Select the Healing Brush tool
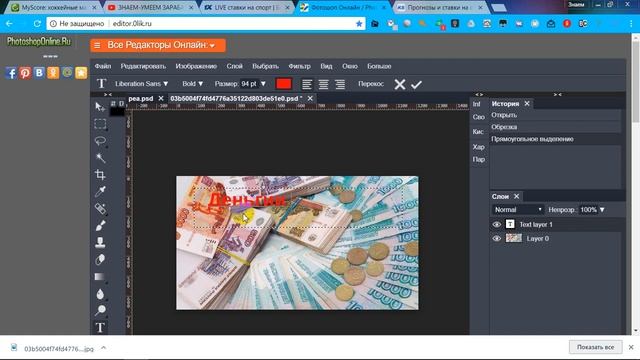Viewport: 640px width, 360px height. (100, 209)
